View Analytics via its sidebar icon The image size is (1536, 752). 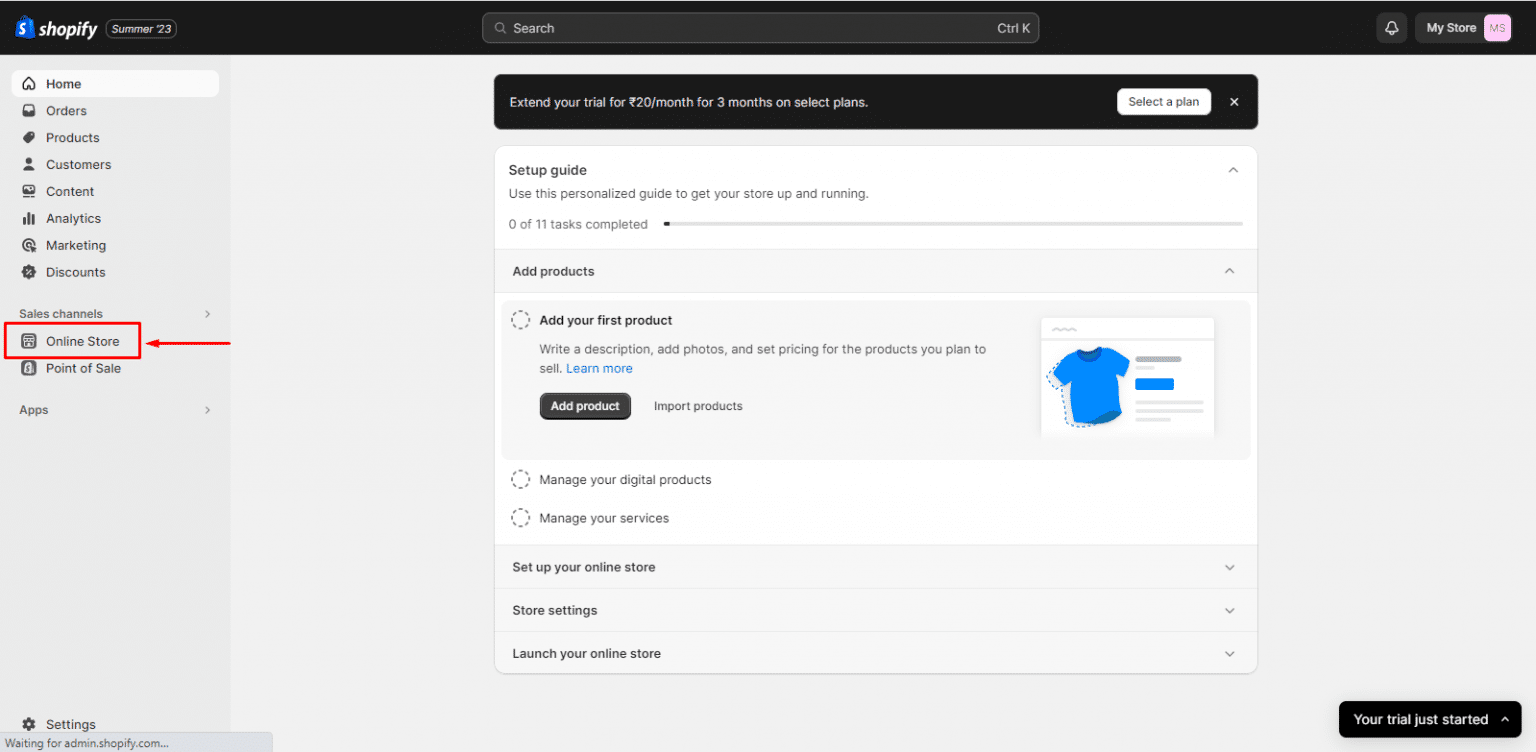point(29,218)
